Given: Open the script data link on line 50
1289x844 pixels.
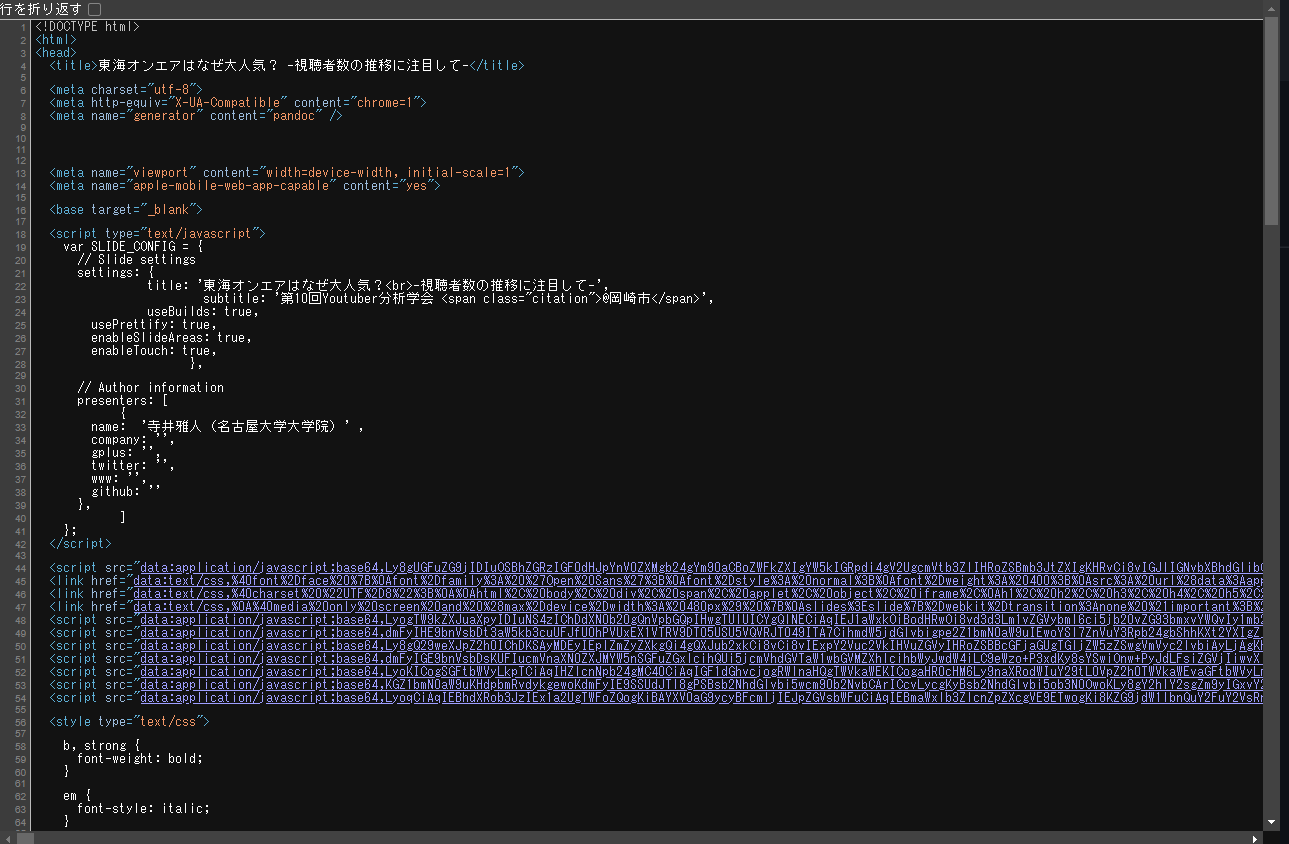Looking at the screenshot, I should click(701, 646).
